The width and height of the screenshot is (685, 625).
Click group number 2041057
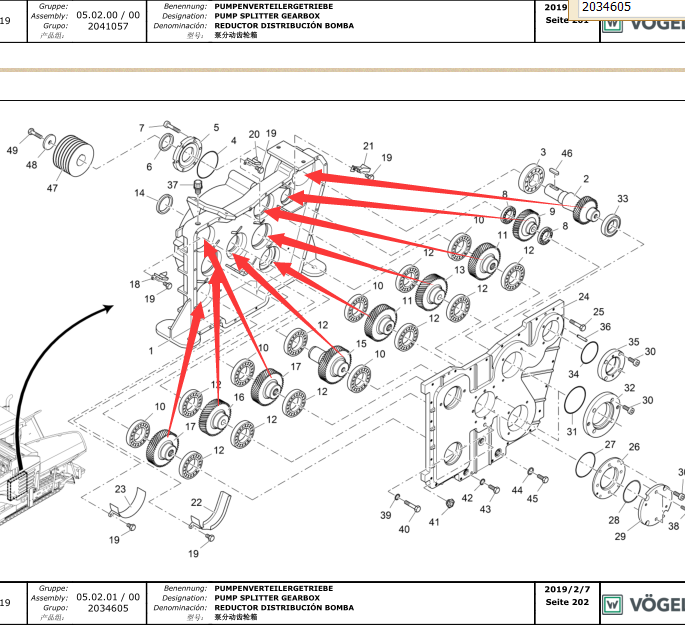[x=108, y=27]
